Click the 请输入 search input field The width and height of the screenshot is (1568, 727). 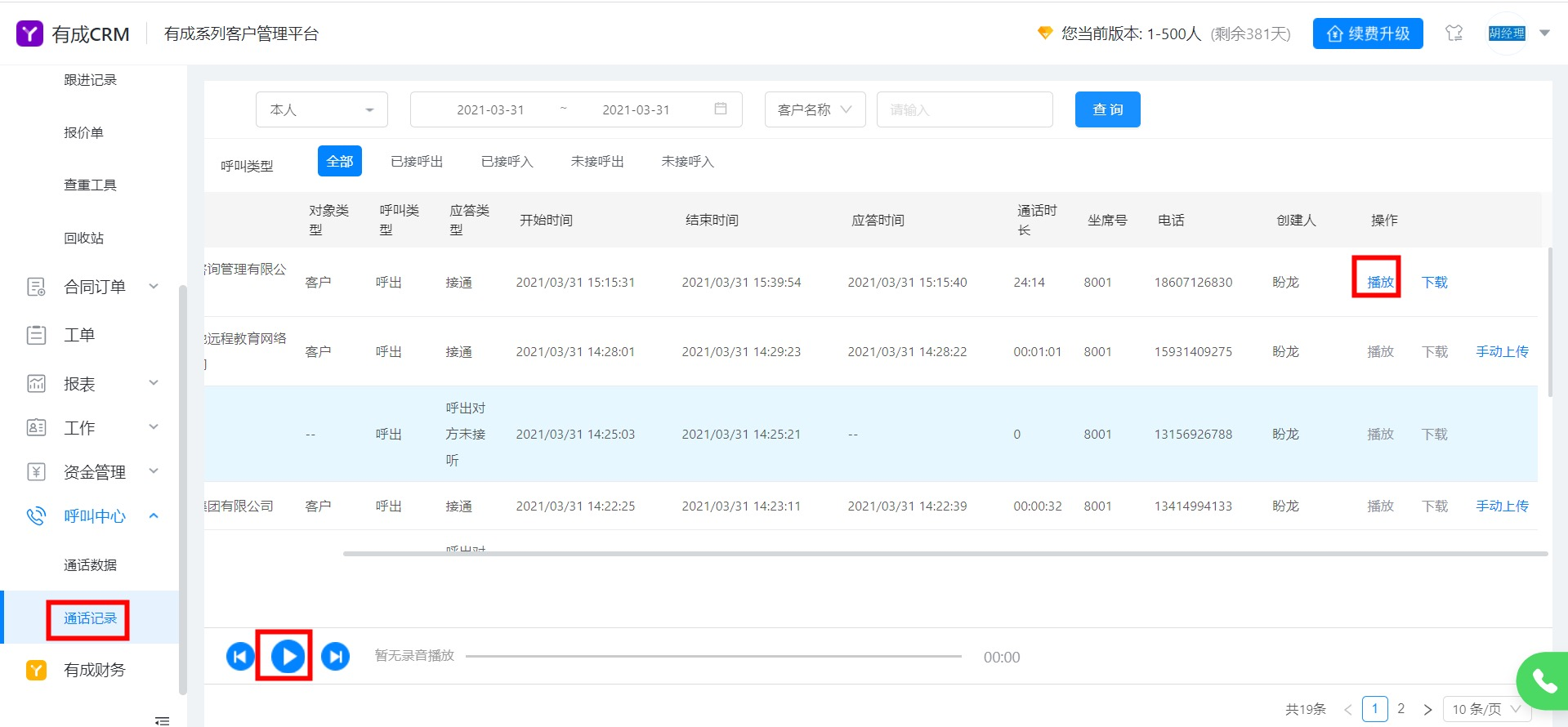964,109
